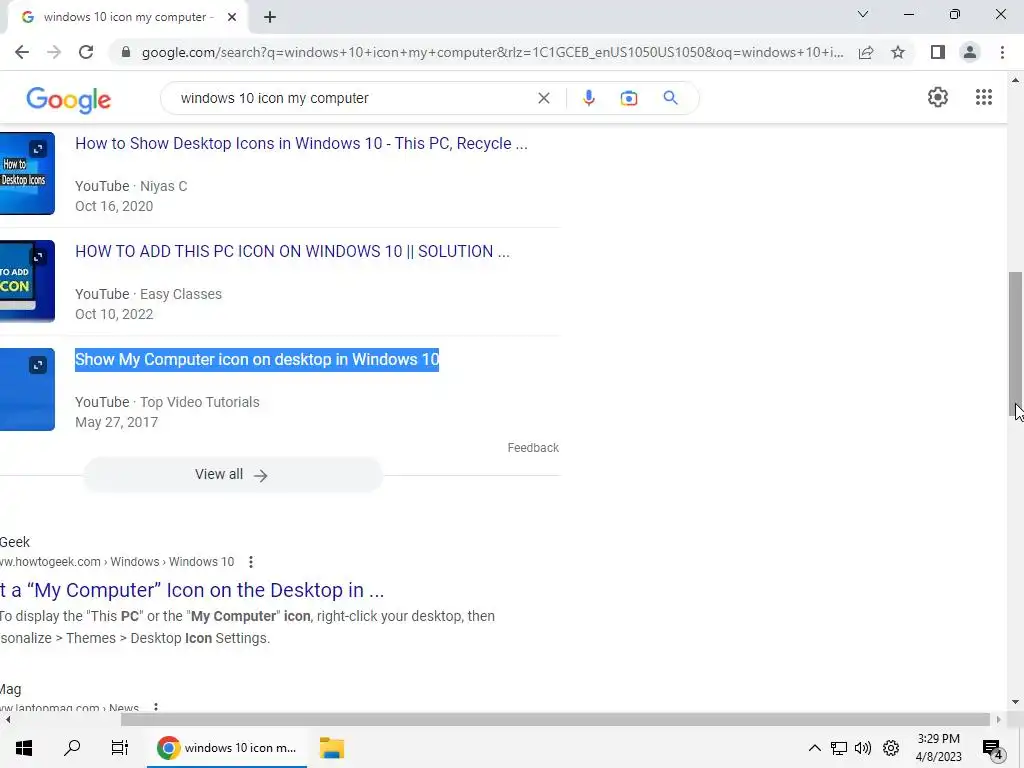Image resolution: width=1024 pixels, height=768 pixels.
Task: Go back to the previous page
Action: pyautogui.click(x=22, y=52)
